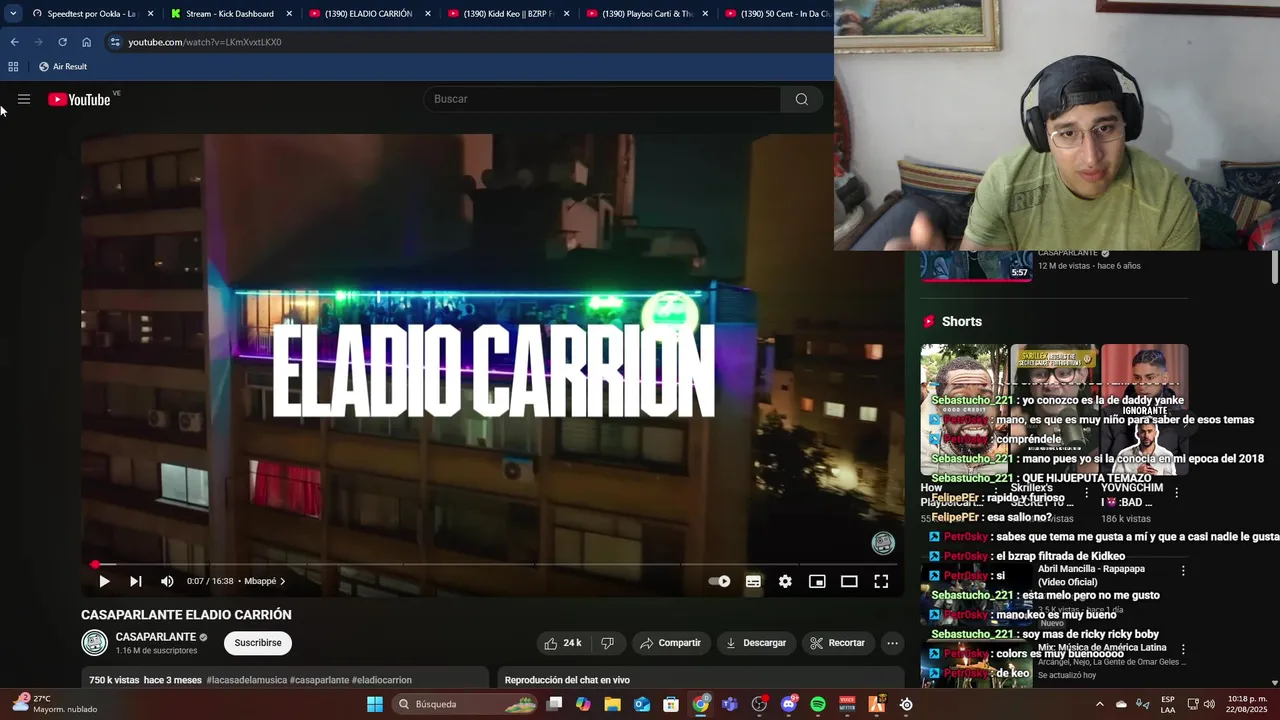Click the YouTube search magnifier button
The height and width of the screenshot is (720, 1280).
[x=801, y=99]
